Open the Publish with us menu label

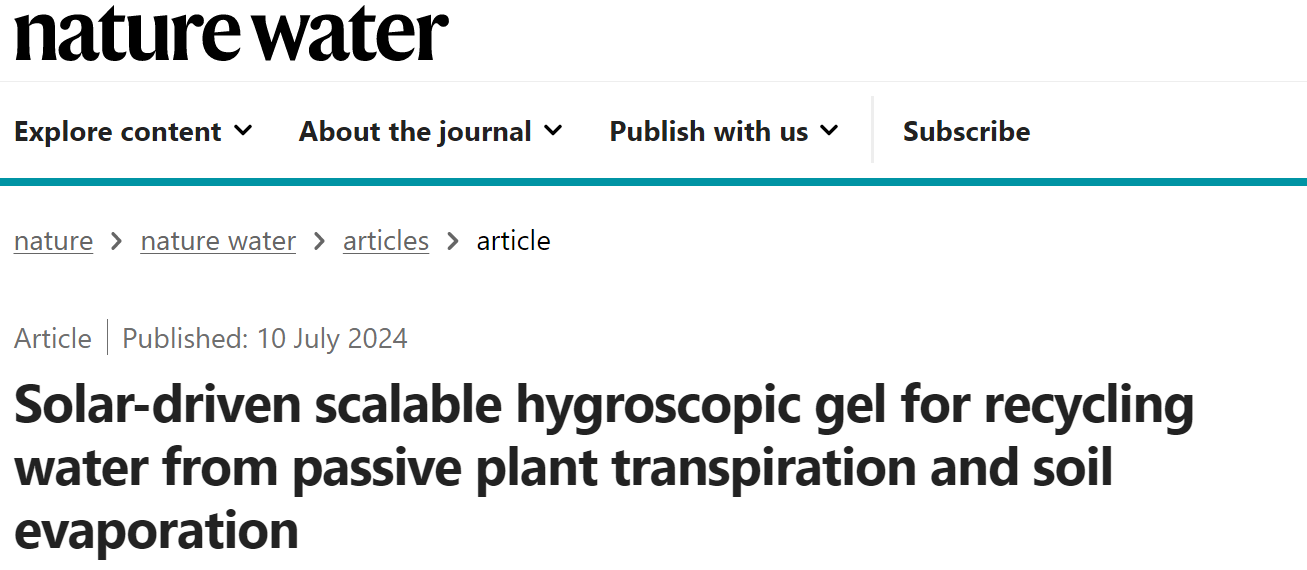(x=709, y=131)
